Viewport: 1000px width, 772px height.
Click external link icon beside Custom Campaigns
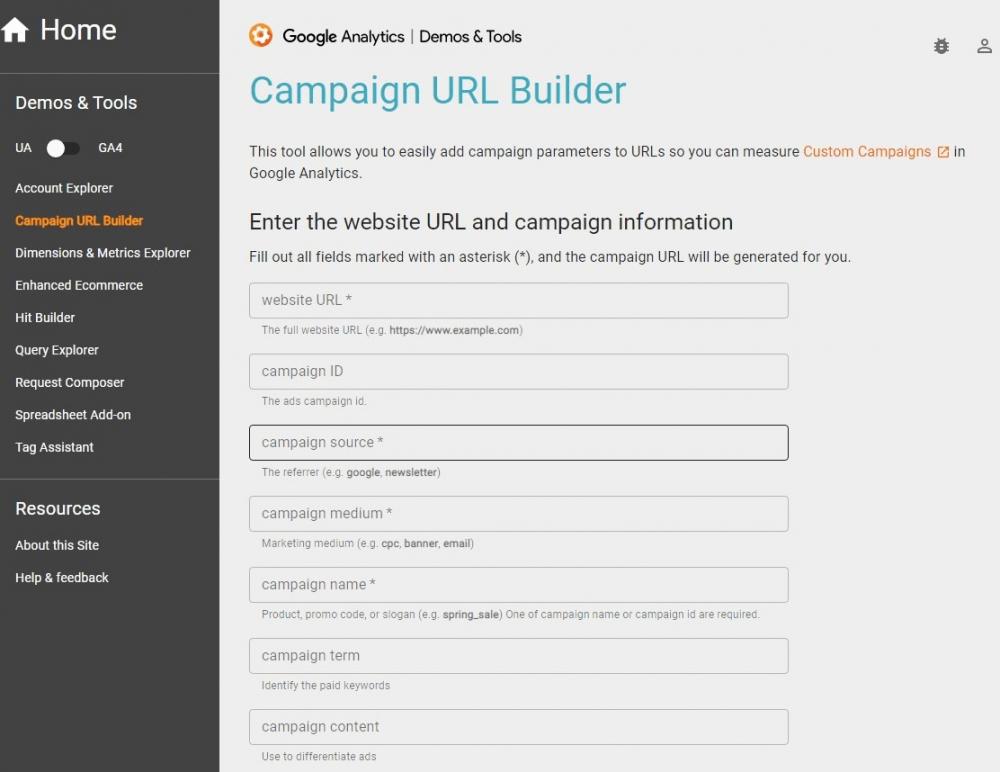943,152
